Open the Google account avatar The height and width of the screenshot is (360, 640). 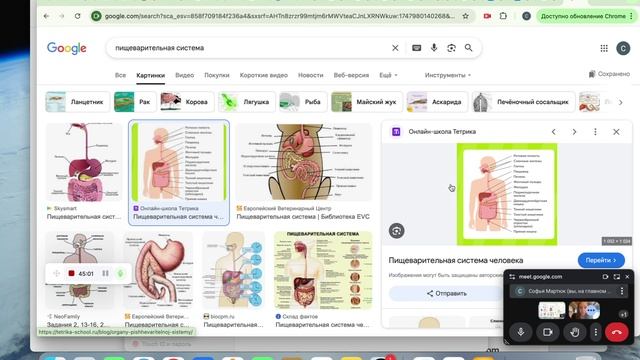[x=623, y=48]
